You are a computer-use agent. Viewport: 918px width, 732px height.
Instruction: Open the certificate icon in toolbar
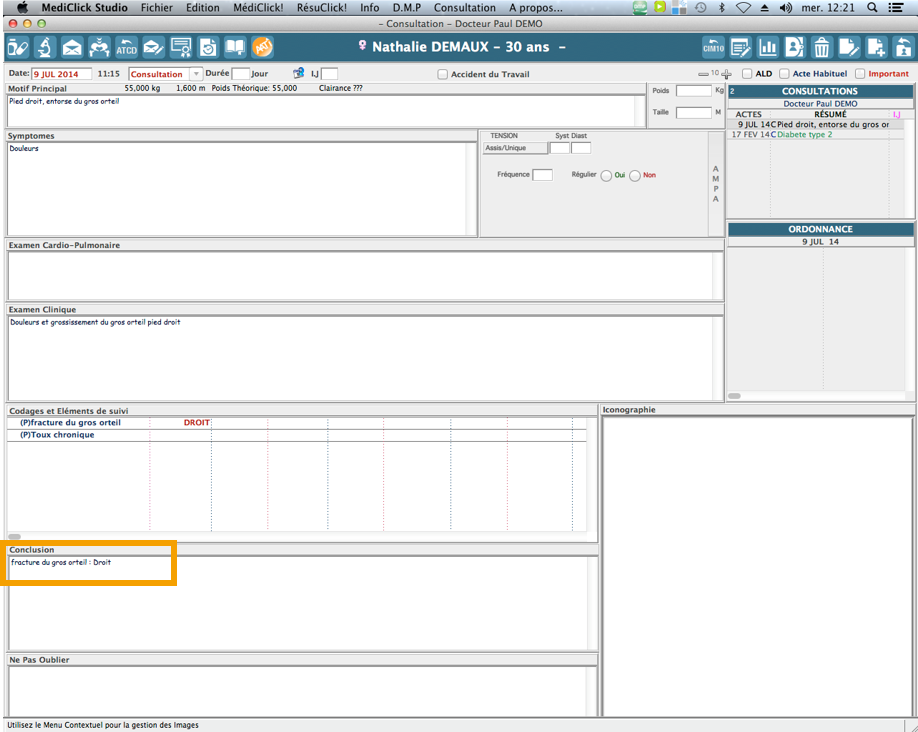[181, 47]
